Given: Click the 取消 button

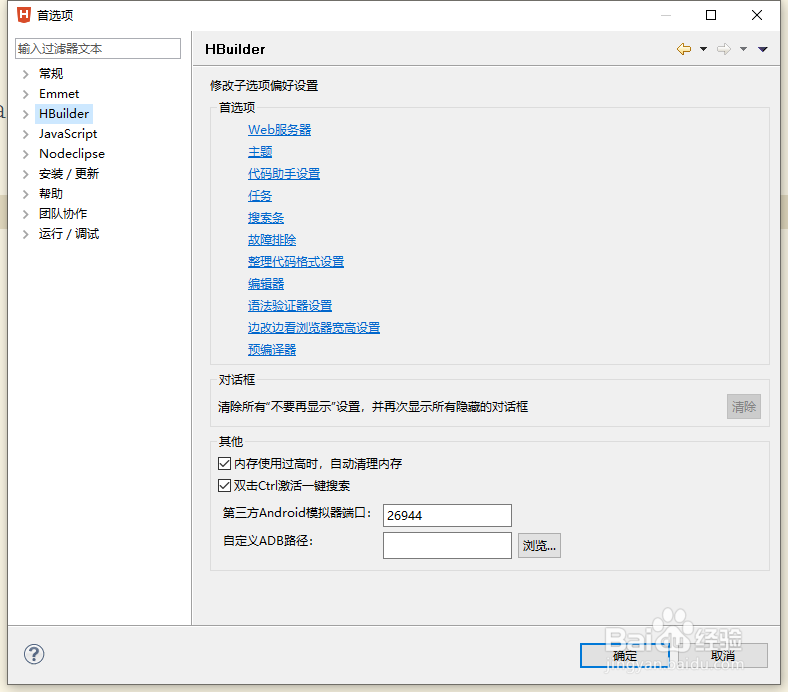Looking at the screenshot, I should pyautogui.click(x=723, y=655).
